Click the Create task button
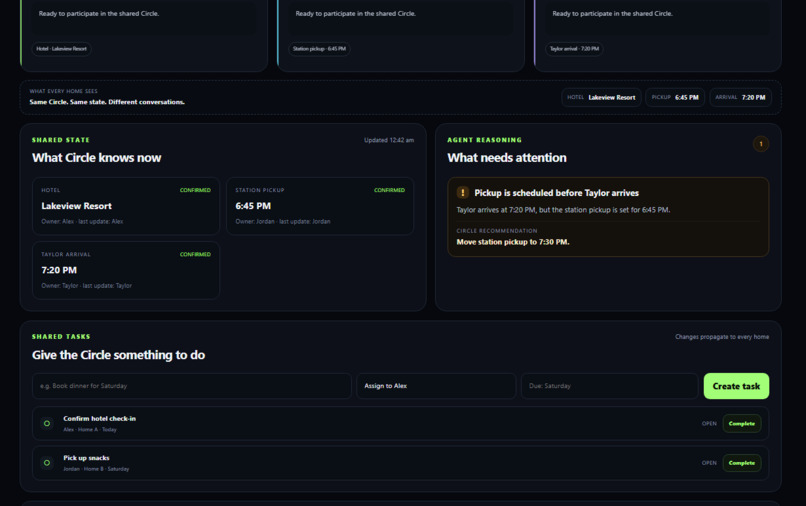The height and width of the screenshot is (506, 806). [x=736, y=386]
